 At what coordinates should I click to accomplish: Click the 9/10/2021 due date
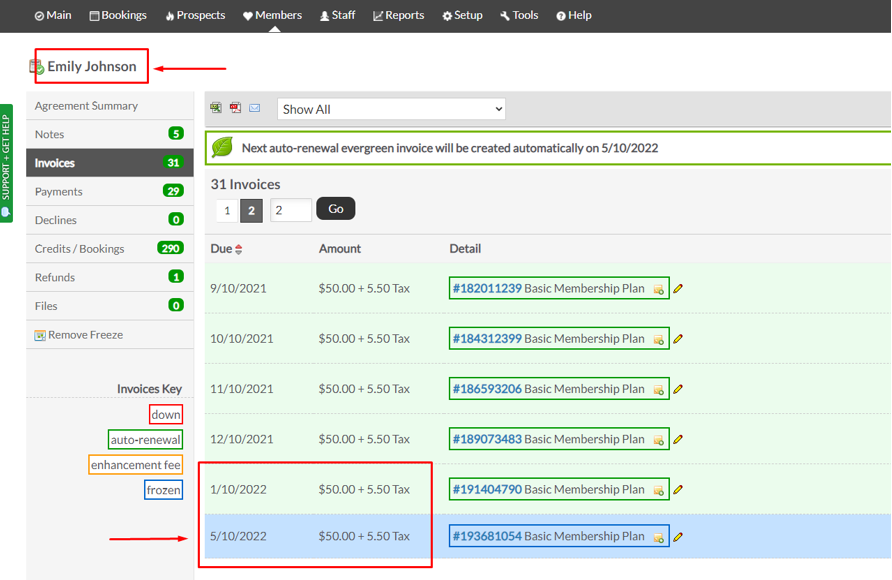238,288
